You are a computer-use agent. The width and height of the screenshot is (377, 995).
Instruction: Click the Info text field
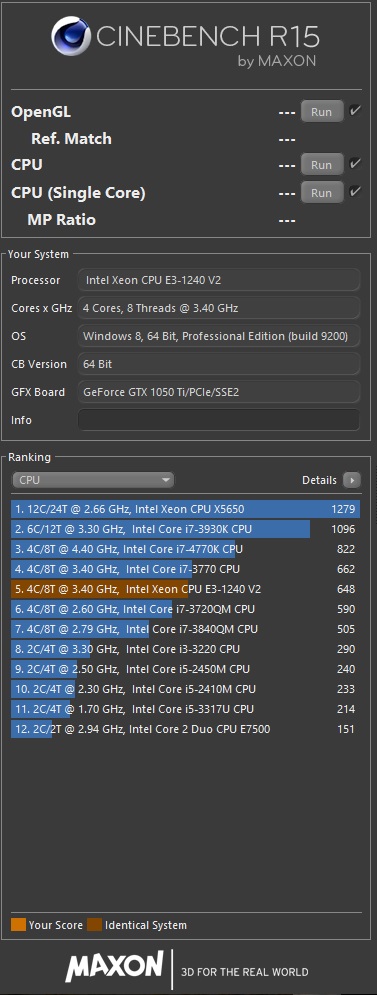[x=219, y=420]
